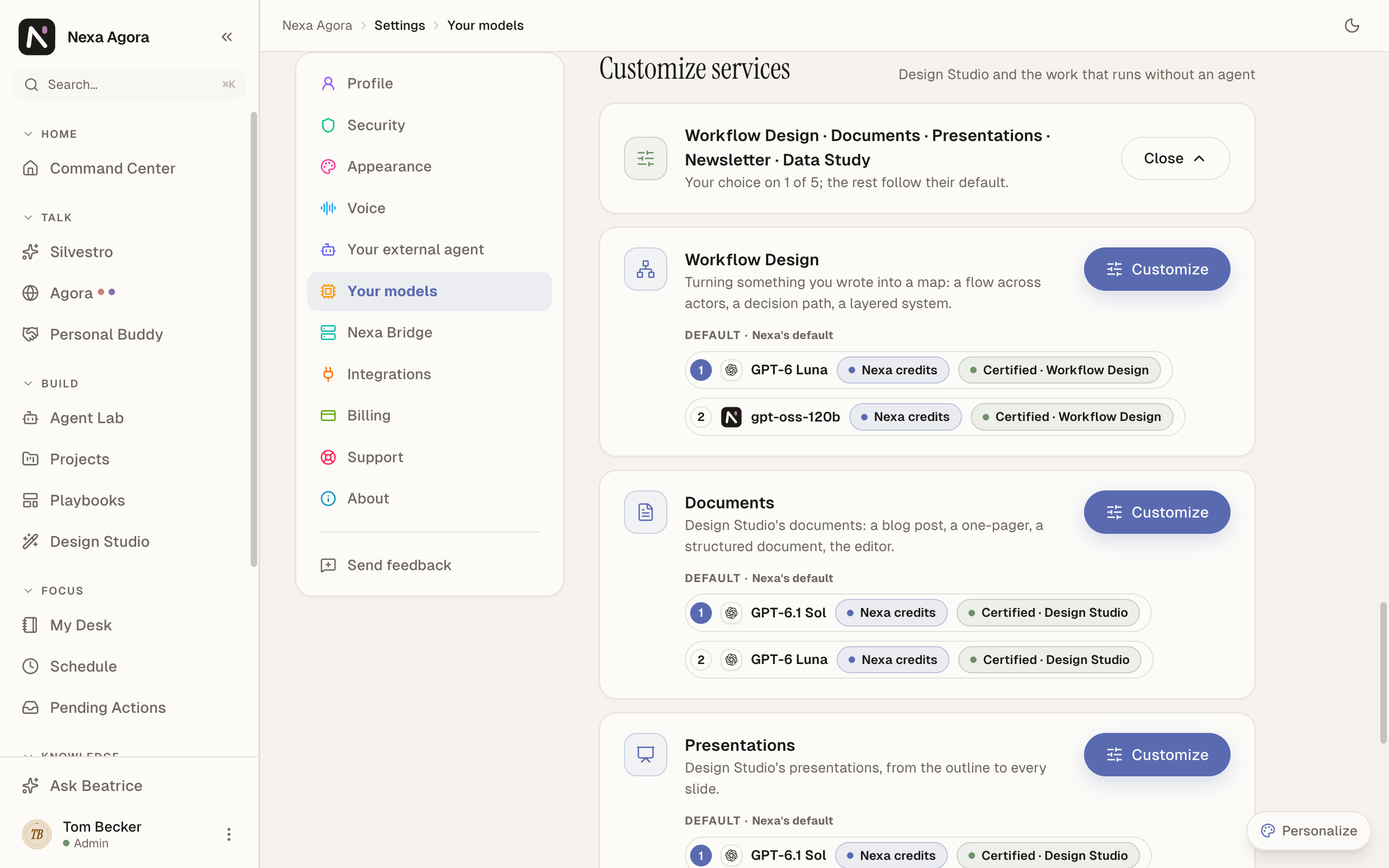Collapse the TALK sidebar section
Screen dimensions: 1389x868
pyautogui.click(x=48, y=218)
